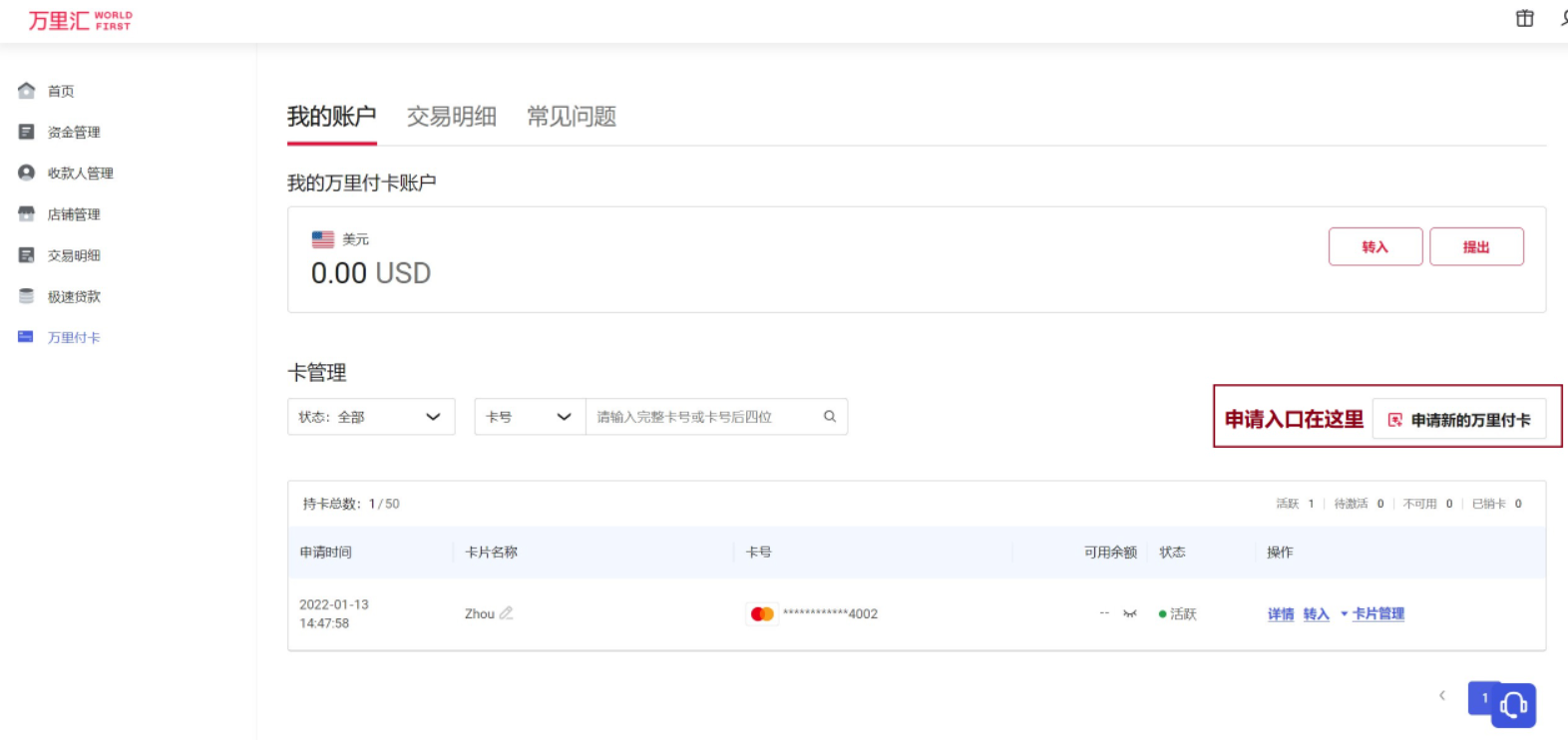Click the 店铺管理 store icon
The width and height of the screenshot is (1568, 740).
[x=27, y=213]
